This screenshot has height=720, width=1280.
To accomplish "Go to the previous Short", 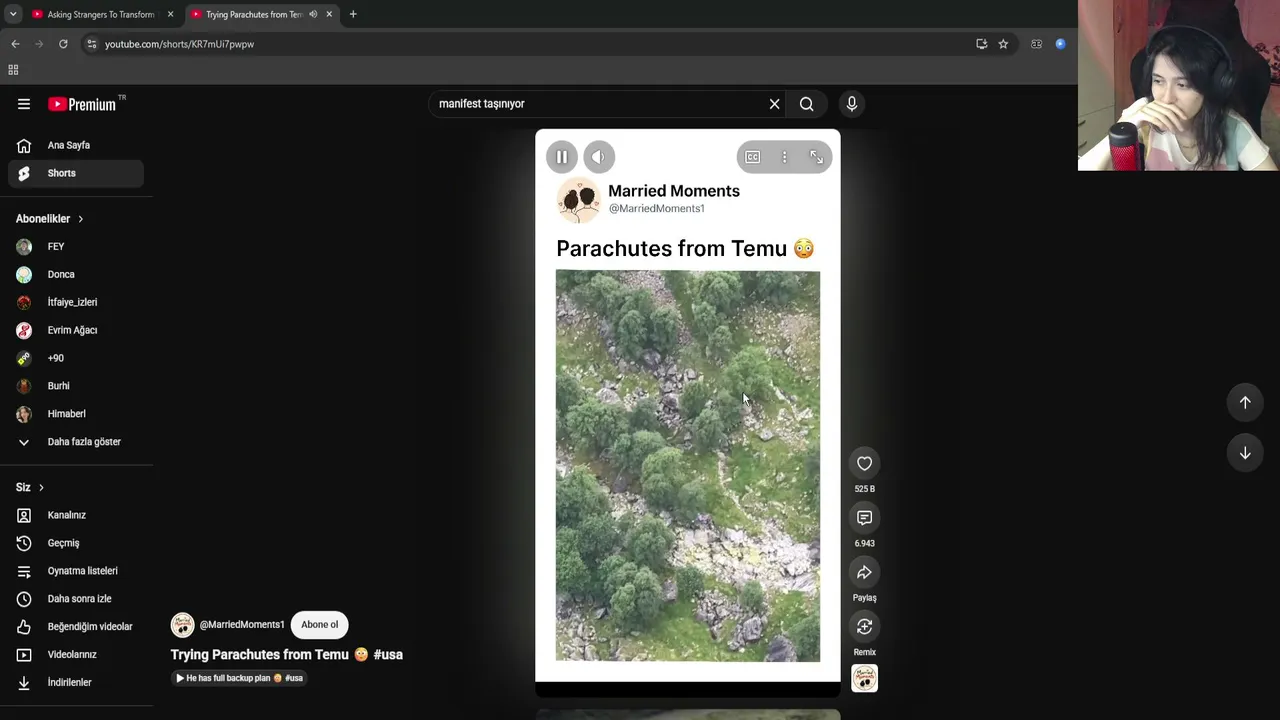I will tap(1245, 402).
